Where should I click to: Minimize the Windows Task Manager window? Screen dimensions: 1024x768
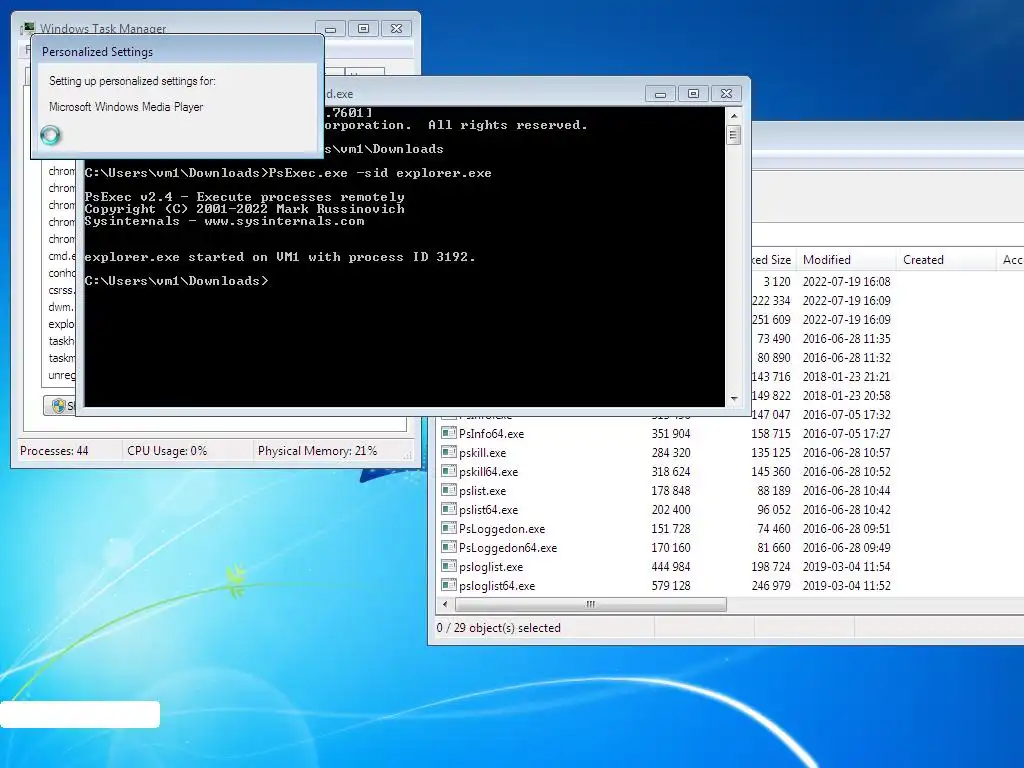330,29
